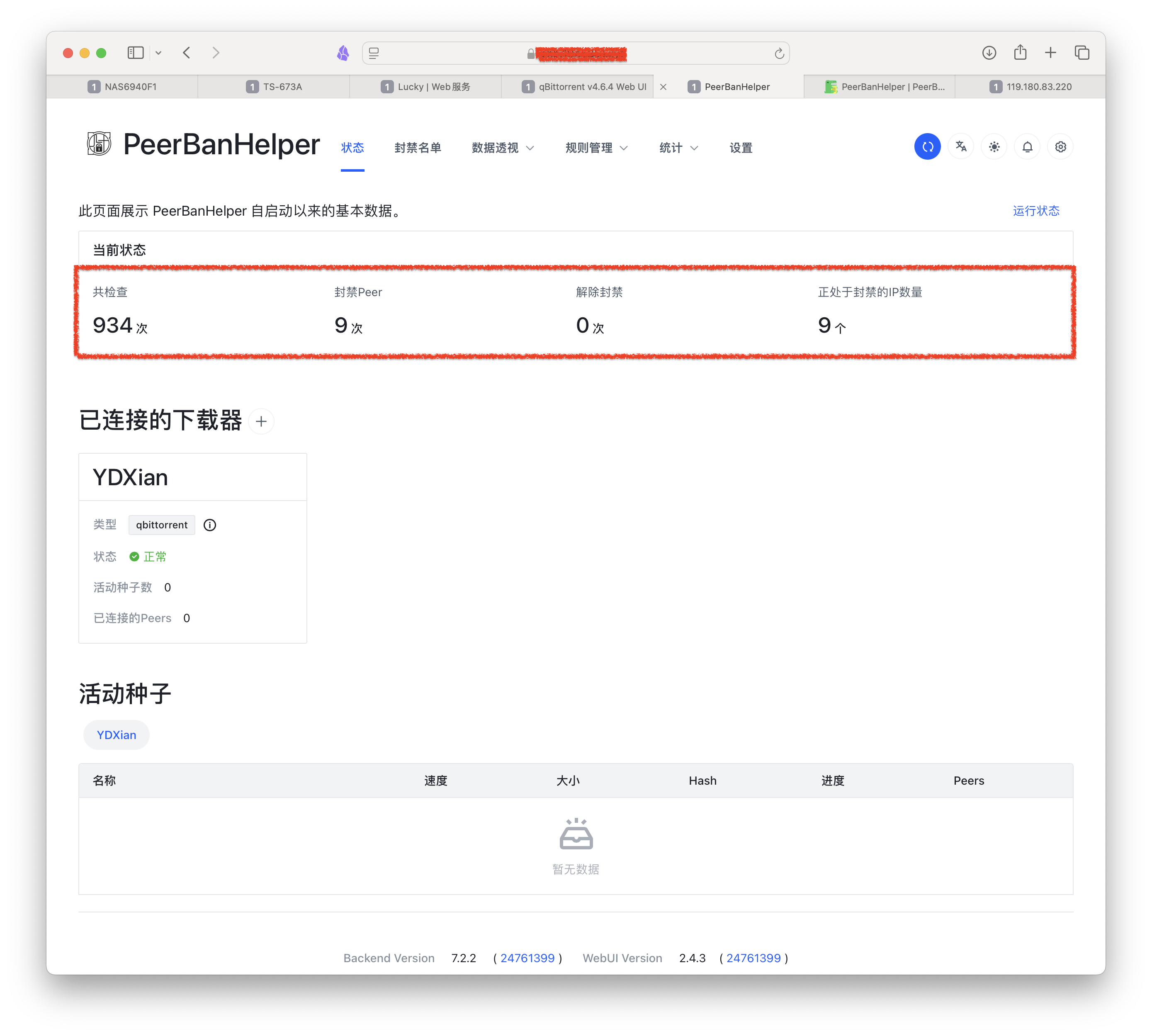Screen dimensions: 1152x1036
Task: Reload the page with refresh icon
Action: 779,54
